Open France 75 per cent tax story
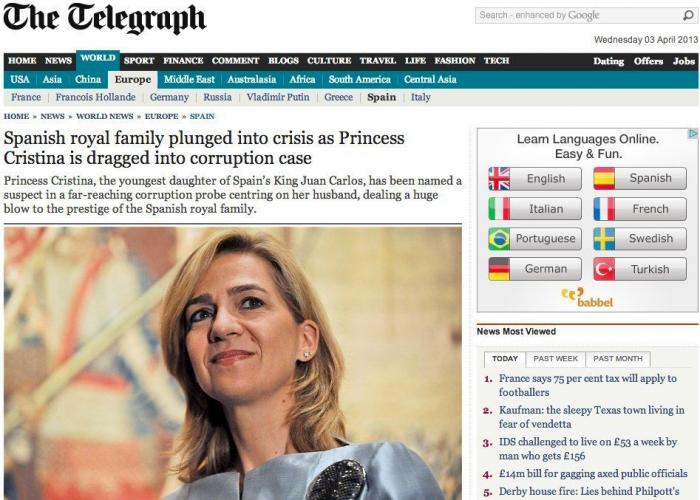The width and height of the screenshot is (700, 500). (x=588, y=385)
